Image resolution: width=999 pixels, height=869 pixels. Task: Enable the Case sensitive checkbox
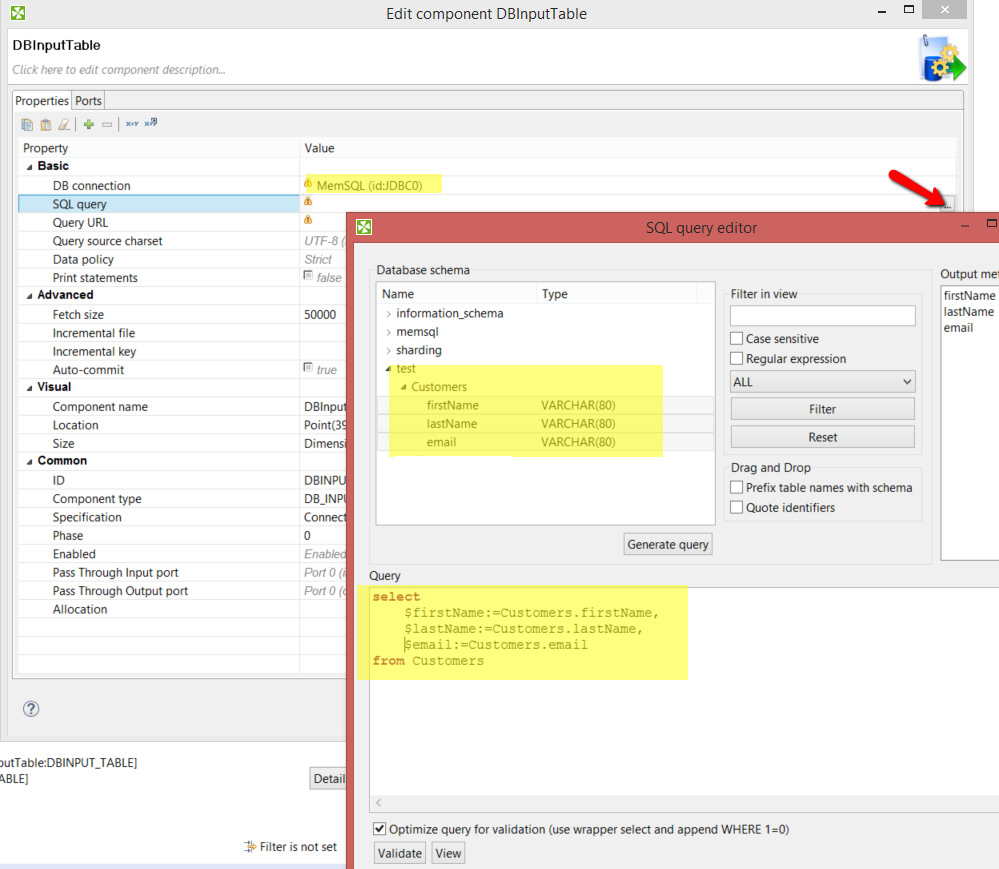click(x=736, y=337)
